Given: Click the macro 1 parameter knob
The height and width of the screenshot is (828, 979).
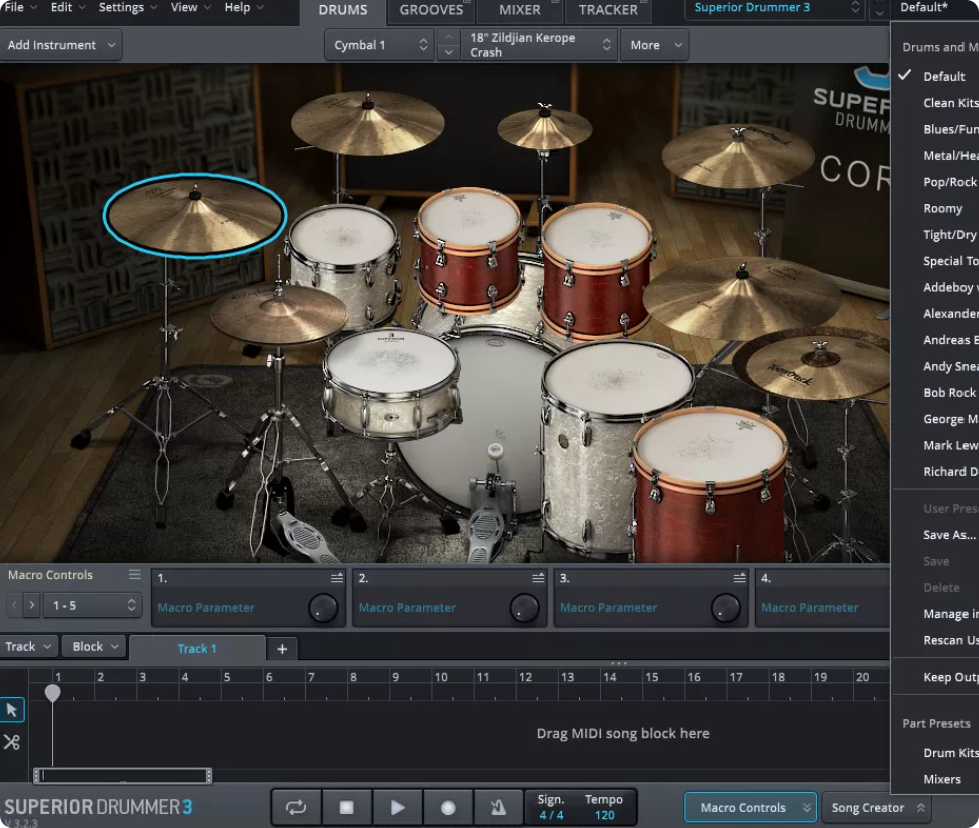Looking at the screenshot, I should pos(323,608).
